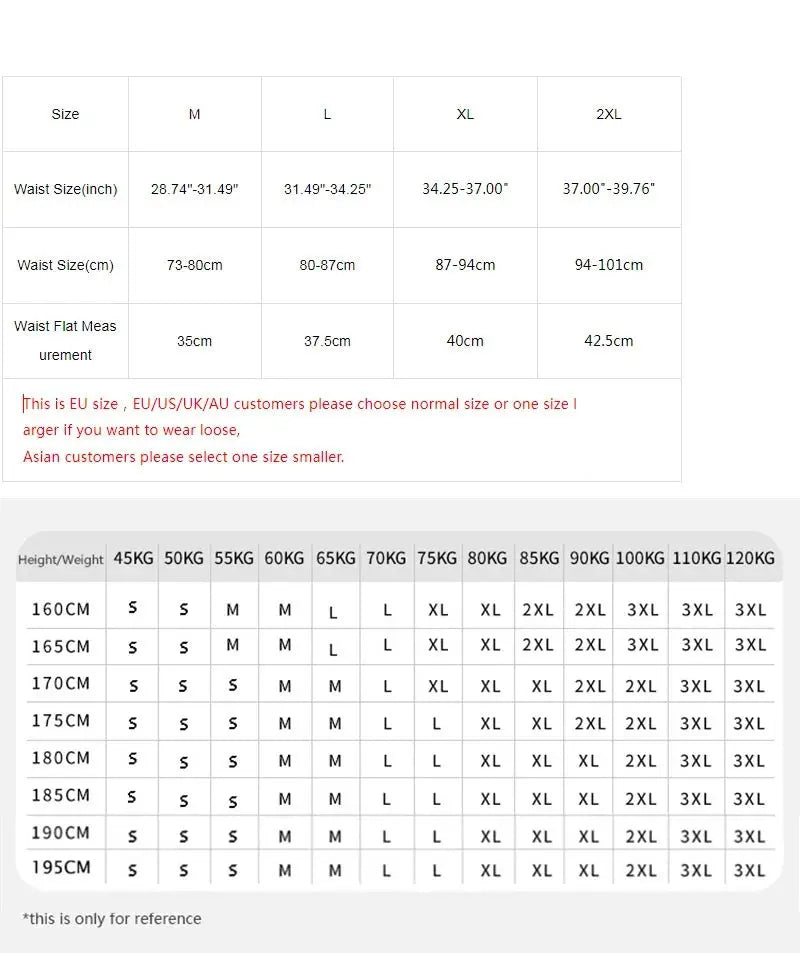Click the 87-94cm waist size cell
The height and width of the screenshot is (953, 800).
pyautogui.click(x=465, y=265)
